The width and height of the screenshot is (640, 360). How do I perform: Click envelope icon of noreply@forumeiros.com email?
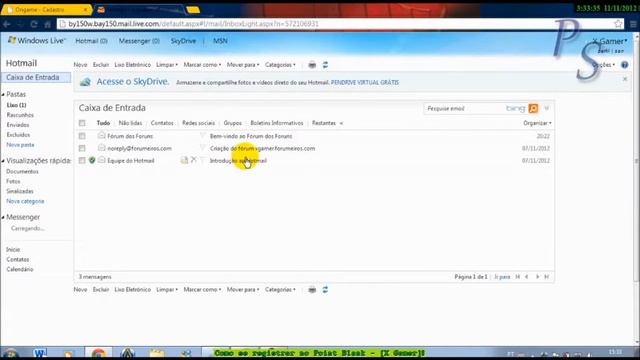click(x=101, y=148)
